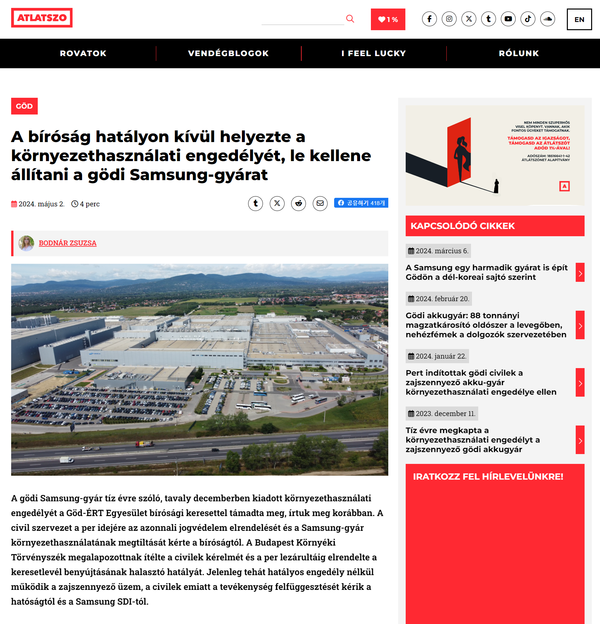Screen dimensions: 600x624
Task: Click the author avatar photo
Action: coord(26,243)
